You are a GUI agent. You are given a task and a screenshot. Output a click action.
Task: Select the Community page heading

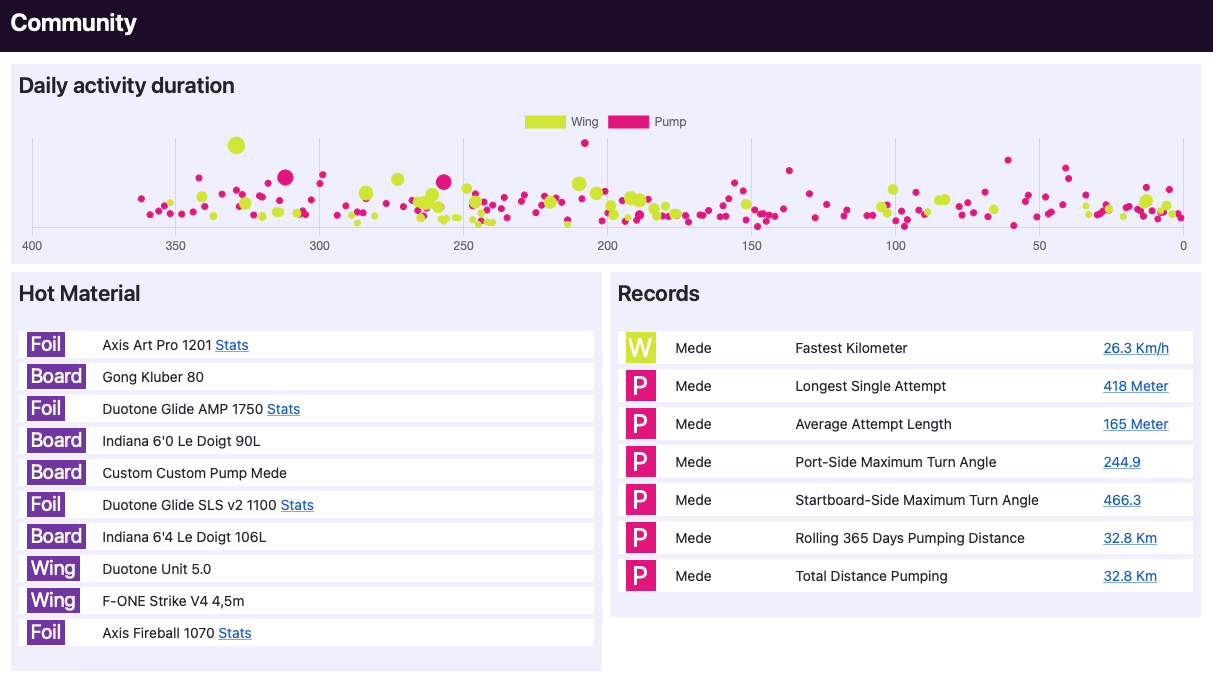[74, 23]
